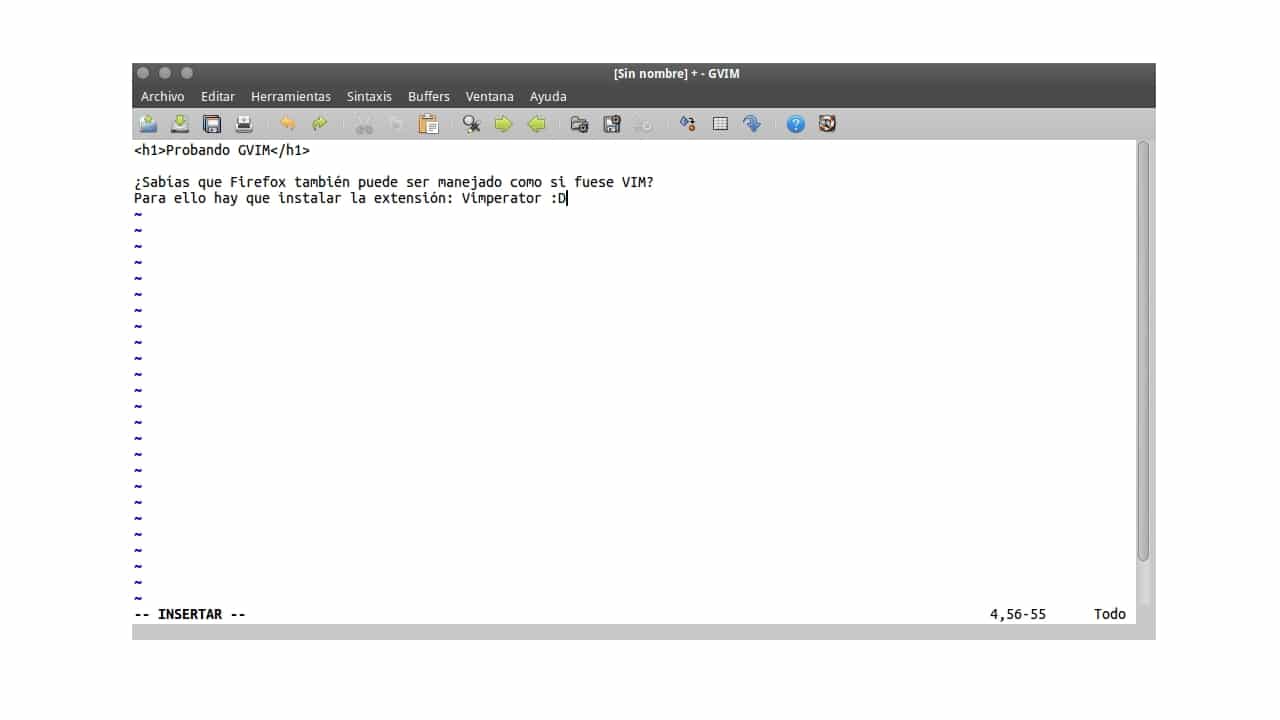Click the vertical scrollbar thumb

pos(1144,351)
